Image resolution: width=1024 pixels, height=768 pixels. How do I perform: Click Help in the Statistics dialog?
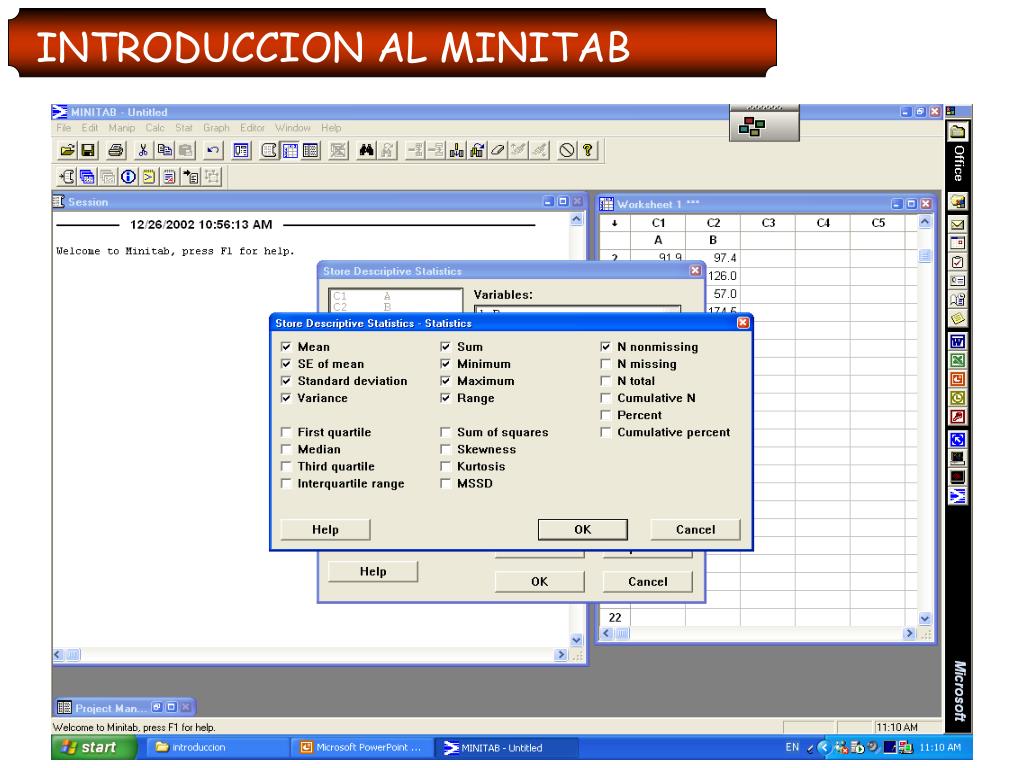(325, 530)
